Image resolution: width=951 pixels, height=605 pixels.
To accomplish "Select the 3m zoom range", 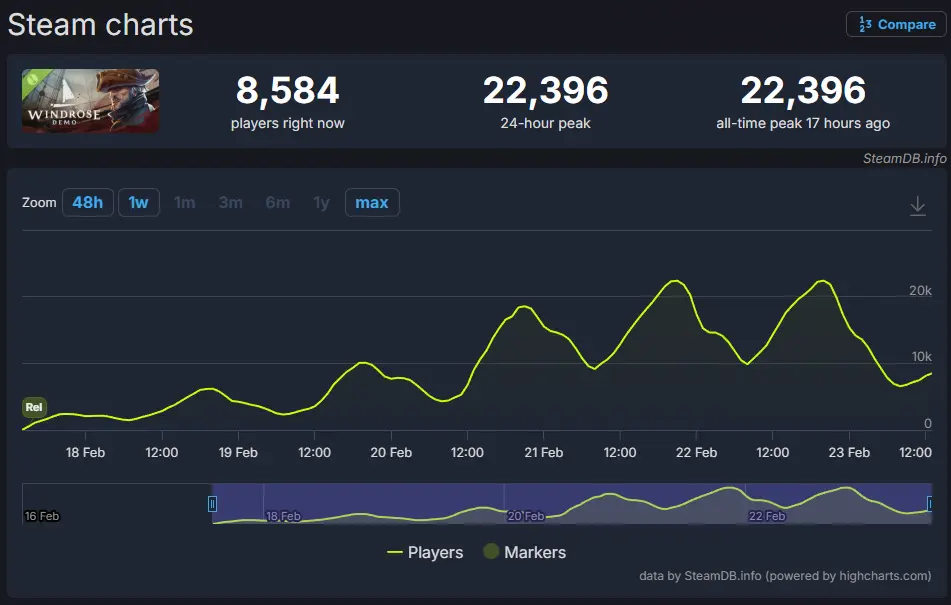I will (x=230, y=202).
